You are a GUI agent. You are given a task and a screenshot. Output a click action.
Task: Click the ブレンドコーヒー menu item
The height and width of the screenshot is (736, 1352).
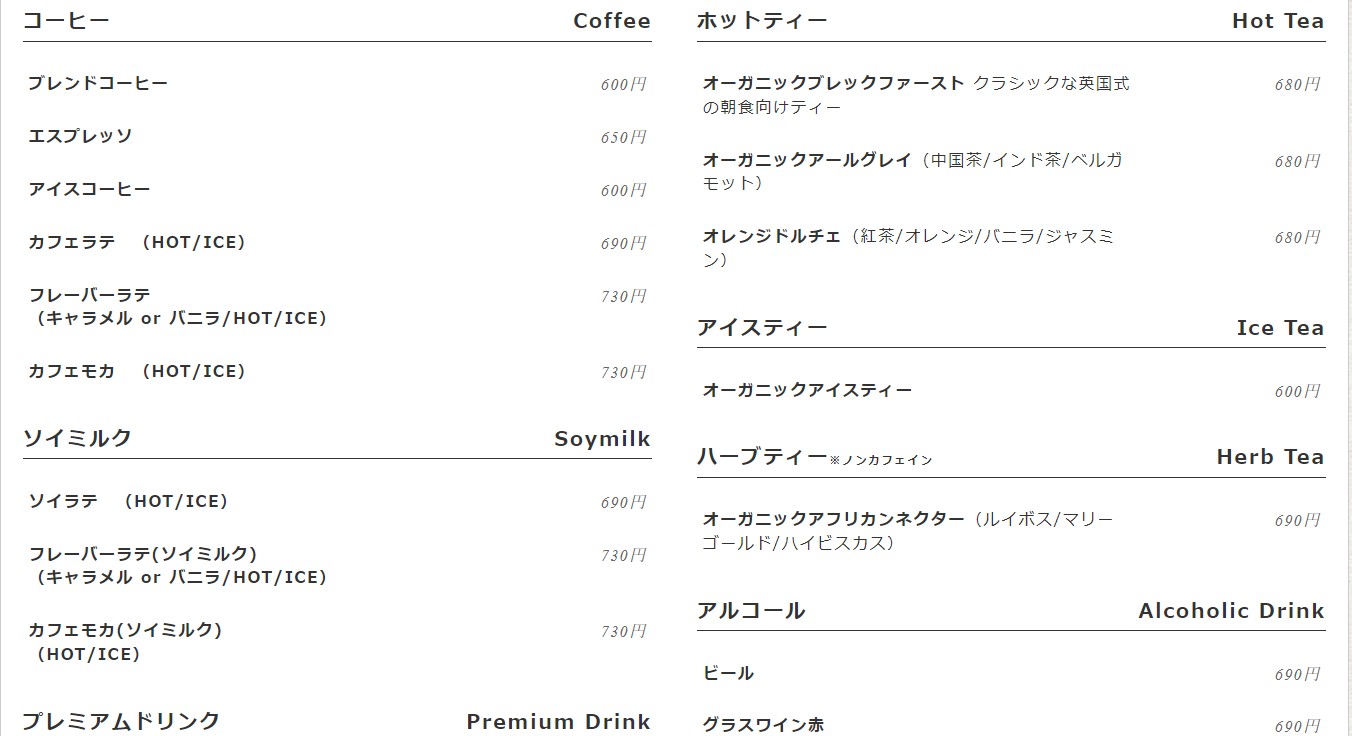point(98,83)
